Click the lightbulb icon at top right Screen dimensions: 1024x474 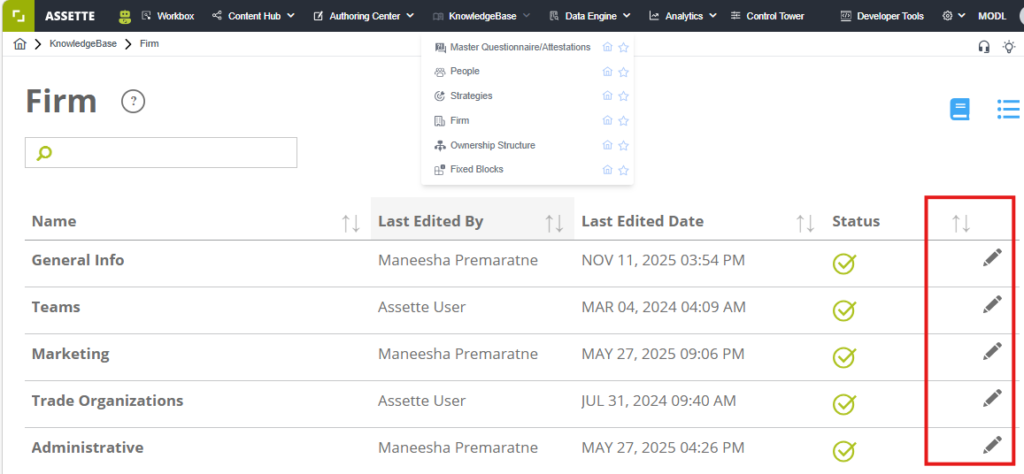coord(1008,46)
